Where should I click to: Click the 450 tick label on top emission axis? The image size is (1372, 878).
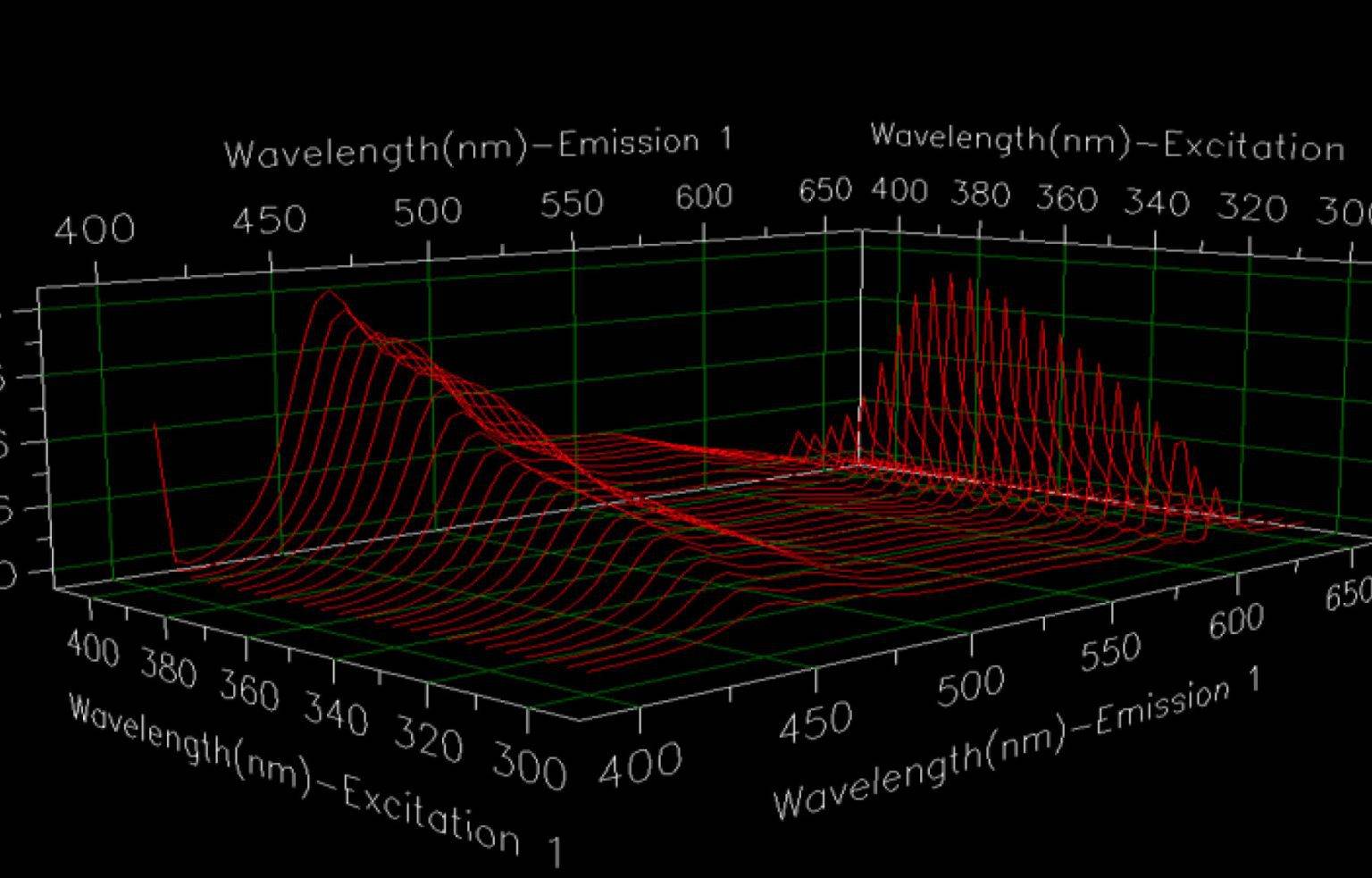(269, 220)
